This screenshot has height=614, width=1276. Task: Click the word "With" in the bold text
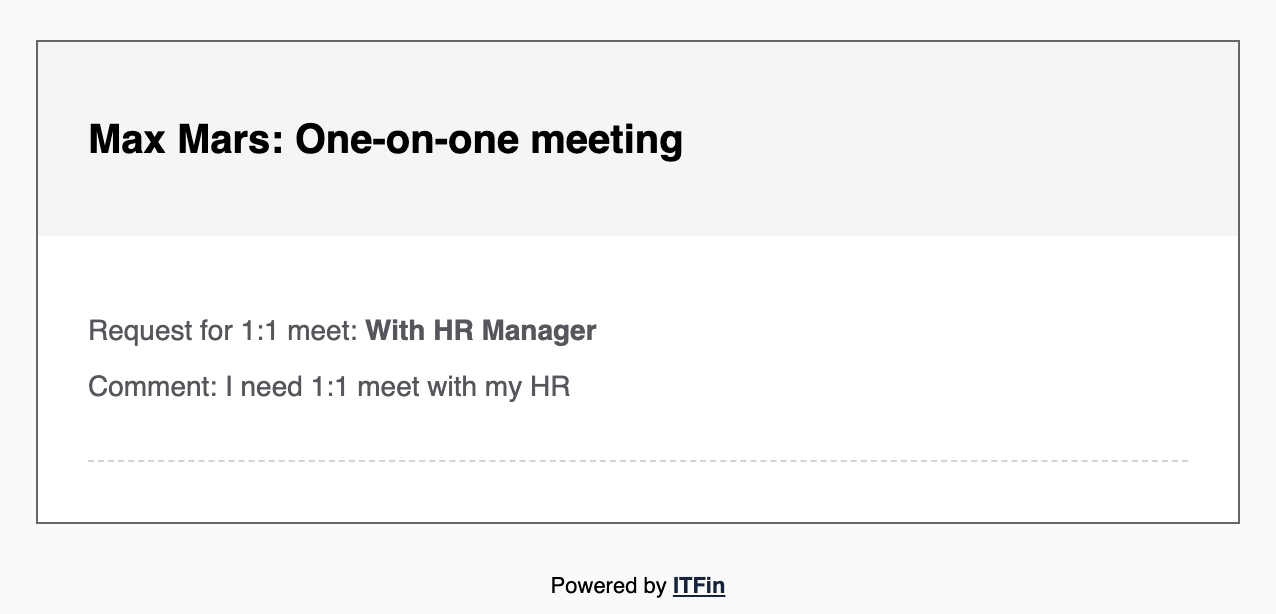tap(395, 330)
